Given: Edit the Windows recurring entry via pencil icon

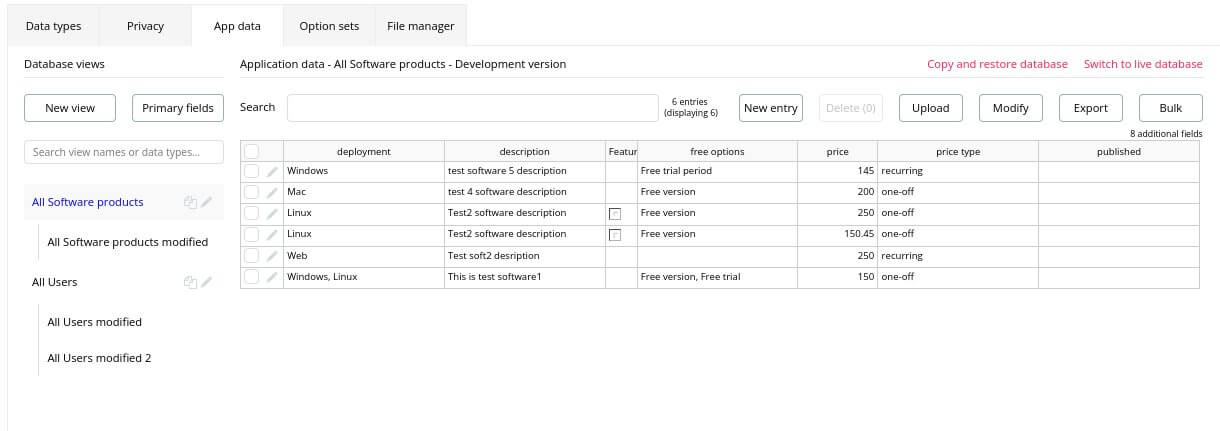Looking at the screenshot, I should [272, 171].
